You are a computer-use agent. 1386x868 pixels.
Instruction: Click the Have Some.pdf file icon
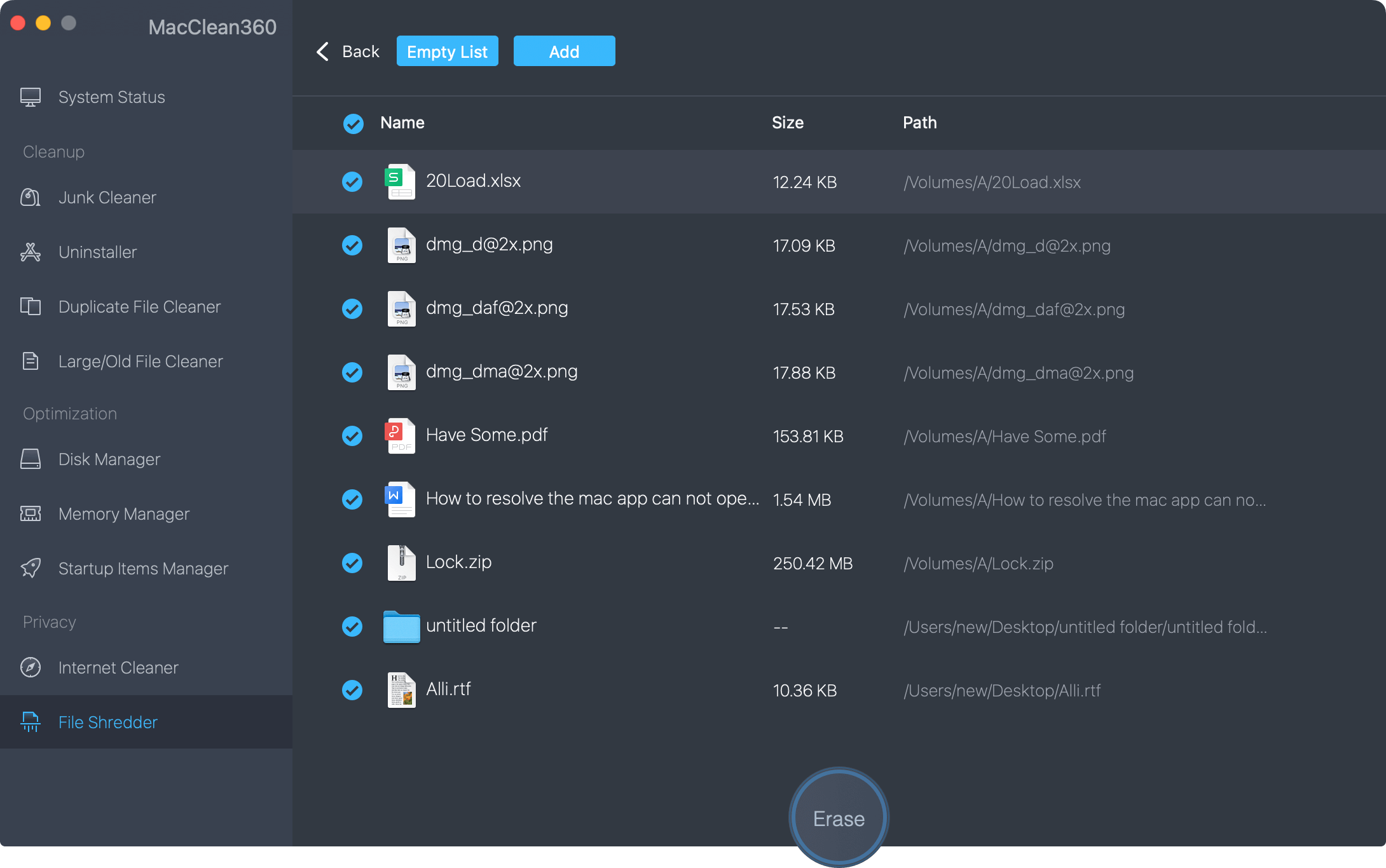click(401, 436)
